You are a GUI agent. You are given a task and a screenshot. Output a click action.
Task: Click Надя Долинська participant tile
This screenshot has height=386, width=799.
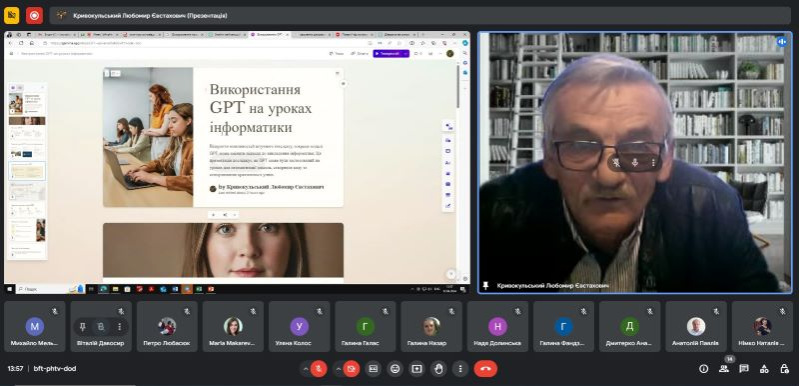pyautogui.click(x=497, y=326)
